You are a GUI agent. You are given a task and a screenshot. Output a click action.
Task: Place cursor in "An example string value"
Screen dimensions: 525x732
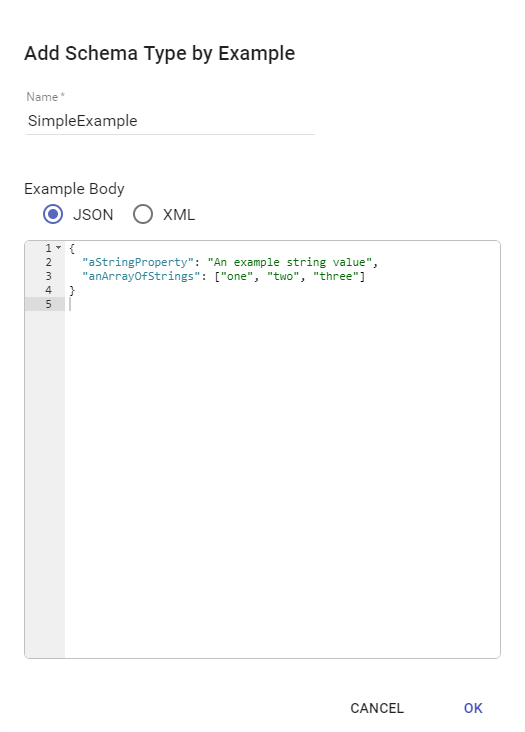click(290, 262)
